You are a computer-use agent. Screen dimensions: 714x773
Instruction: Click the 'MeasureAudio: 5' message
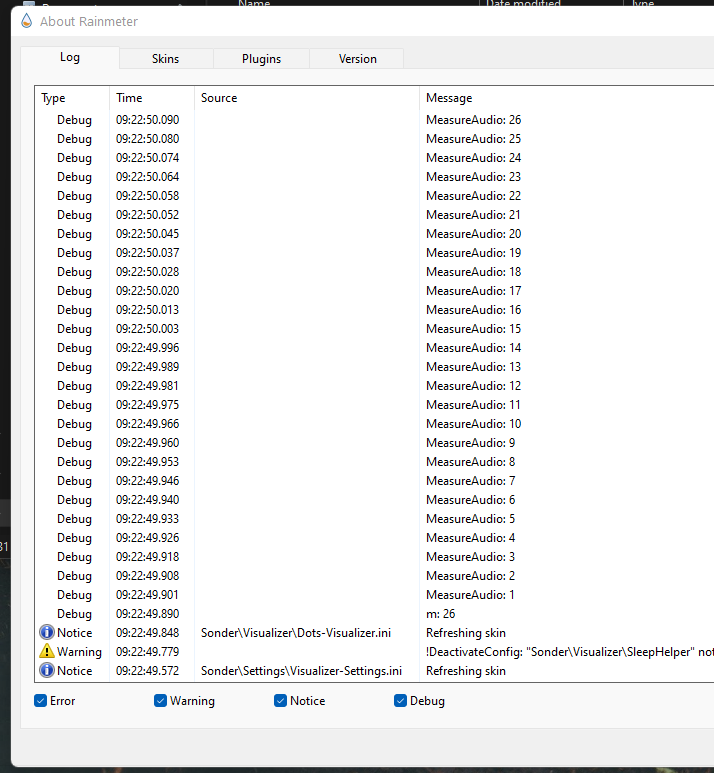[x=470, y=518]
